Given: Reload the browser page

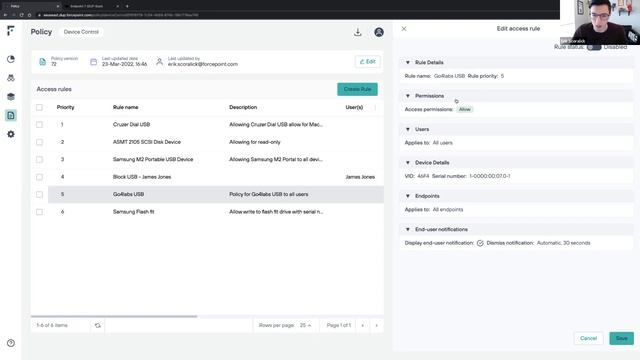Looking at the screenshot, I should [21, 15].
